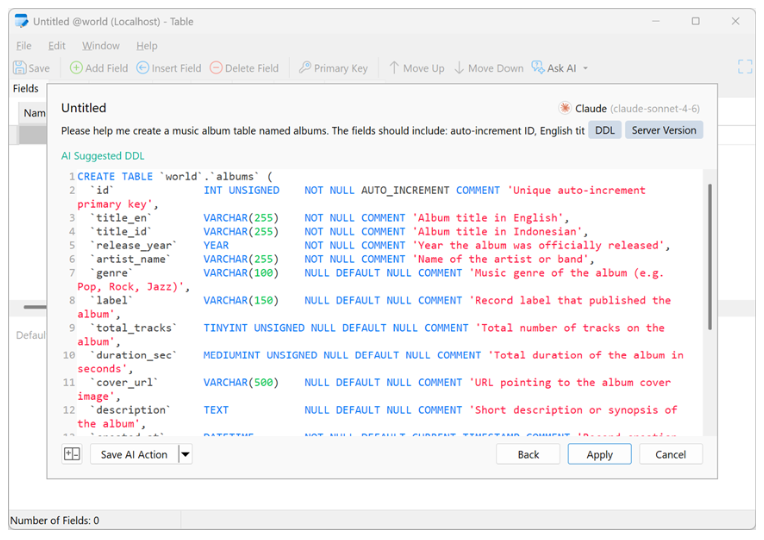Click the Claude model logo icon
Image resolution: width=764 pixels, height=540 pixels.
pos(565,108)
